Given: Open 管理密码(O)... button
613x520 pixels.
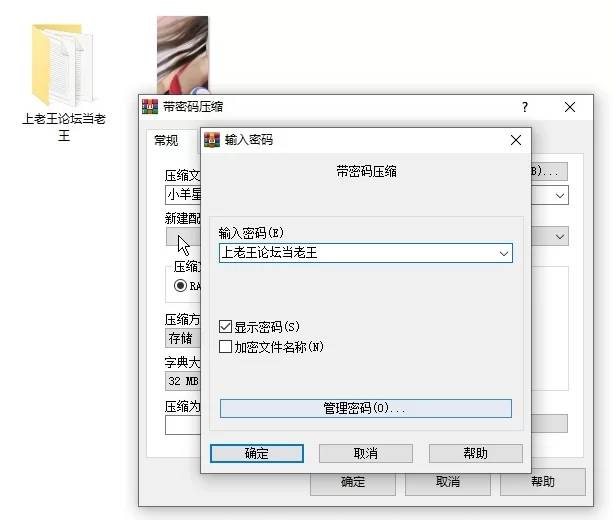Looking at the screenshot, I should [366, 408].
